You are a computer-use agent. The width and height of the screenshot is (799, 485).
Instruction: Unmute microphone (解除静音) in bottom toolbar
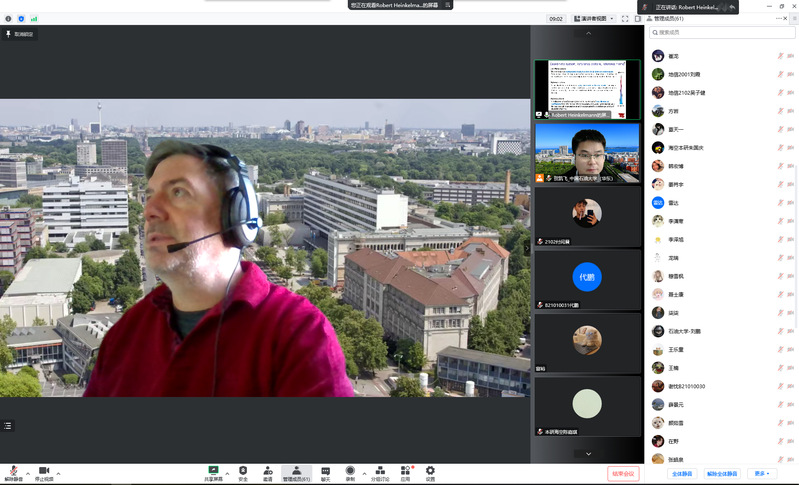14,471
